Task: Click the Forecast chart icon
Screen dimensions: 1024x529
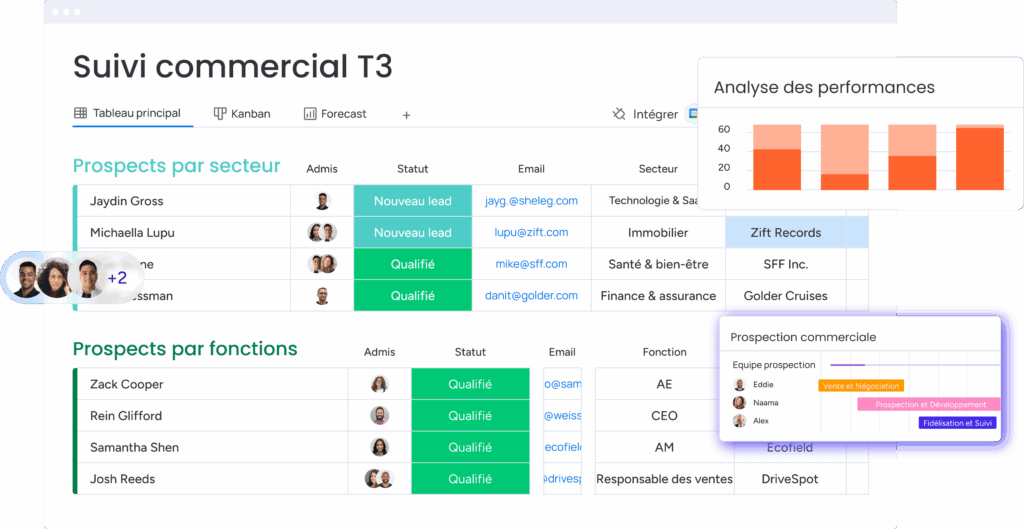Action: pyautogui.click(x=310, y=114)
